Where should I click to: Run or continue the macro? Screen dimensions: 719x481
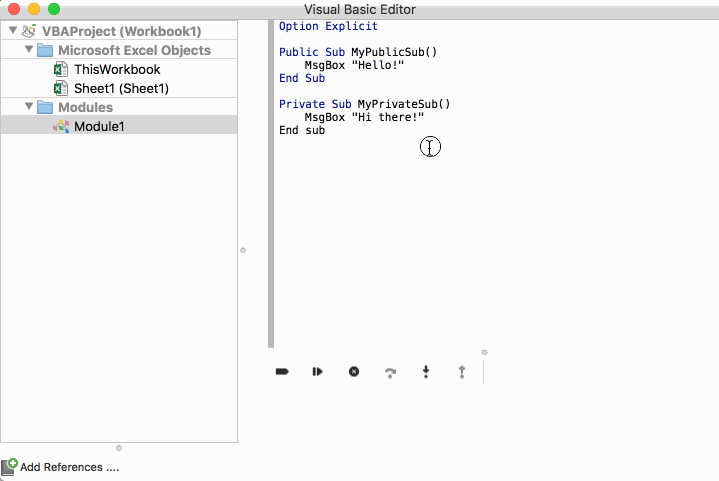click(x=317, y=371)
